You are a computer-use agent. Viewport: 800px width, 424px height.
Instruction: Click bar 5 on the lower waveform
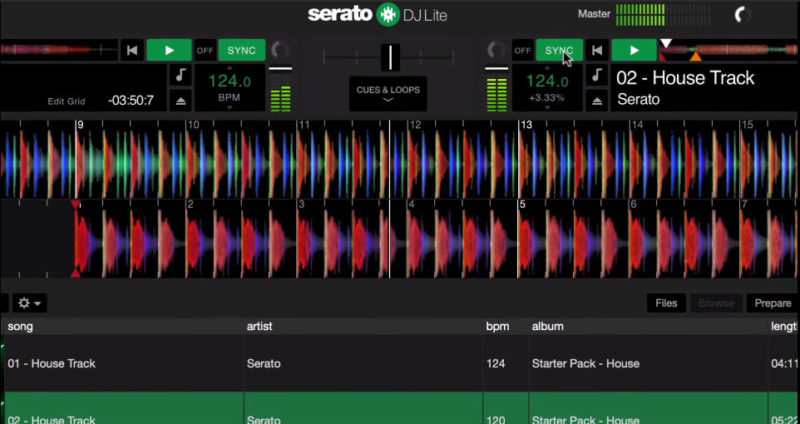click(x=522, y=205)
